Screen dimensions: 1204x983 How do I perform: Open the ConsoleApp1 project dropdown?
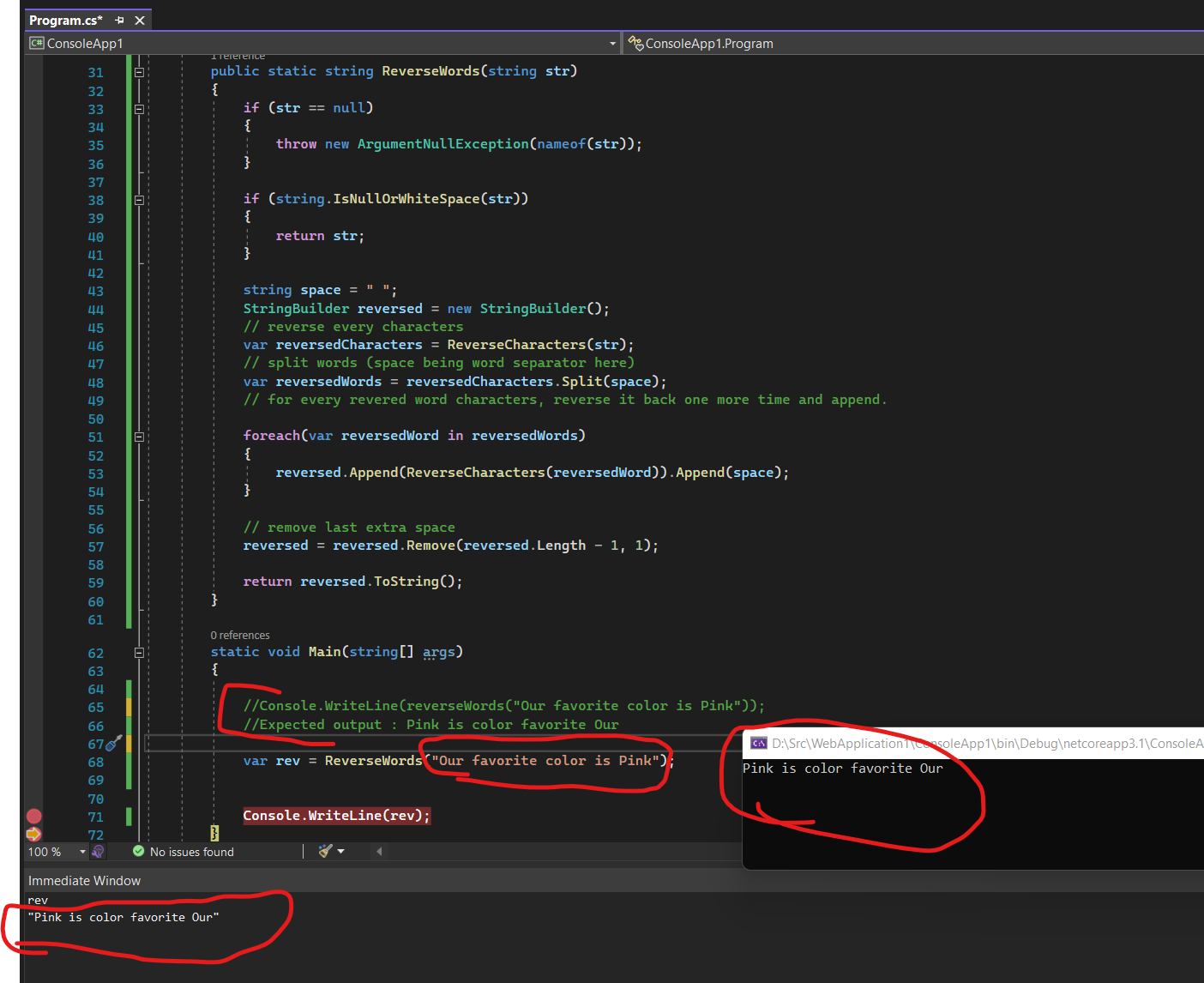point(612,44)
